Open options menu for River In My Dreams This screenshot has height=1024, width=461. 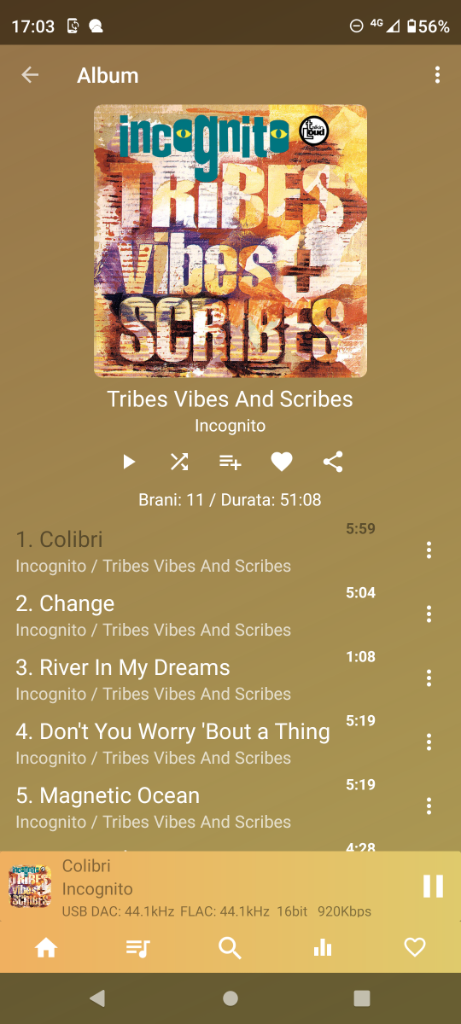point(428,678)
